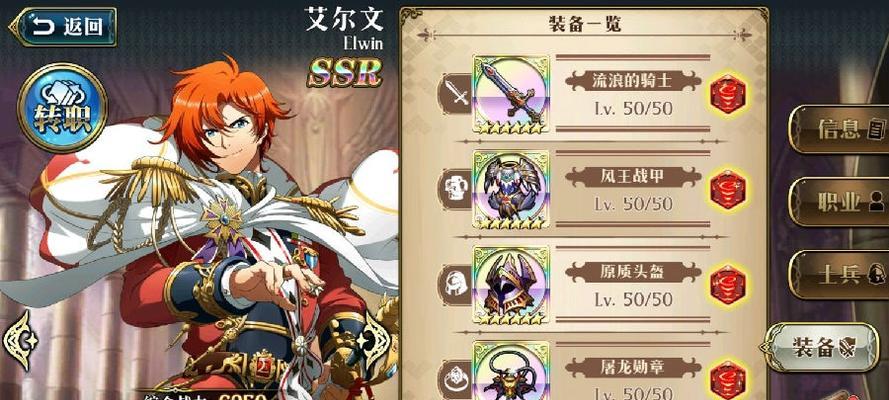The image size is (889, 400).
Task: Tap the helmet slot icon
Action: pyautogui.click(x=457, y=284)
